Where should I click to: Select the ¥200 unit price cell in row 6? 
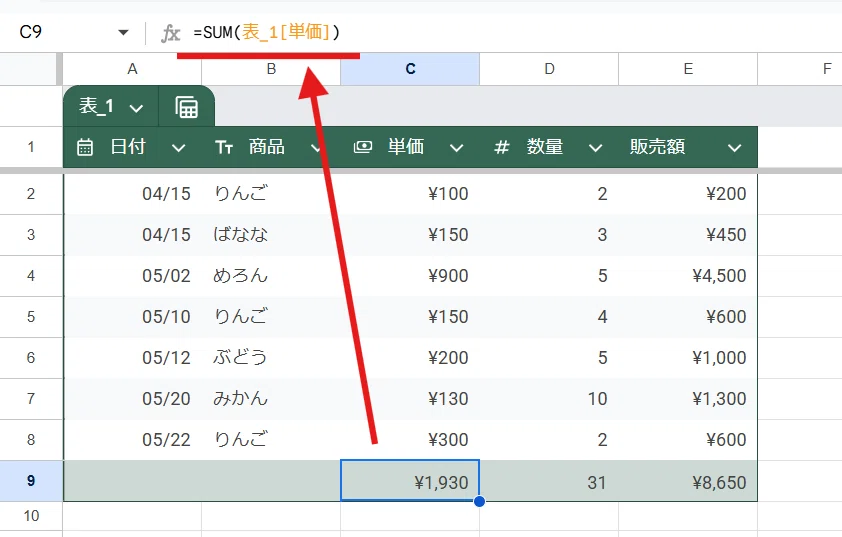[x=410, y=358]
